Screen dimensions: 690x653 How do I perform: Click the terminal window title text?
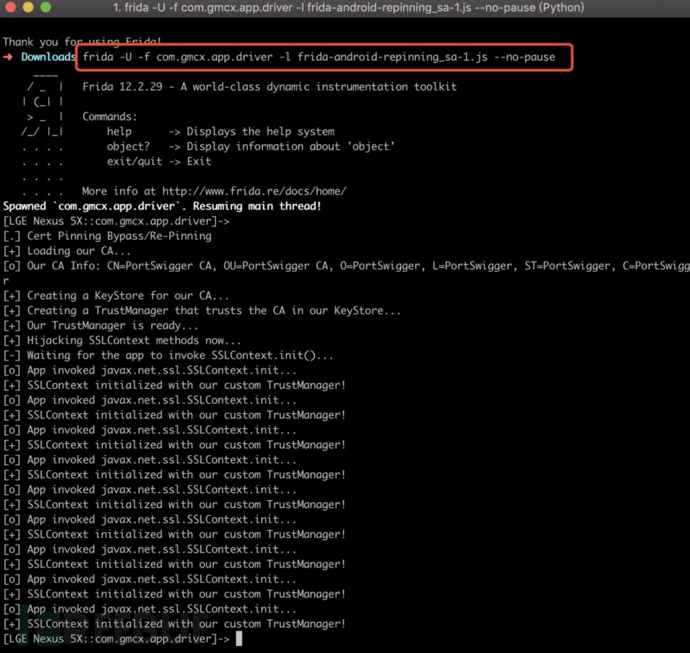tap(349, 7)
